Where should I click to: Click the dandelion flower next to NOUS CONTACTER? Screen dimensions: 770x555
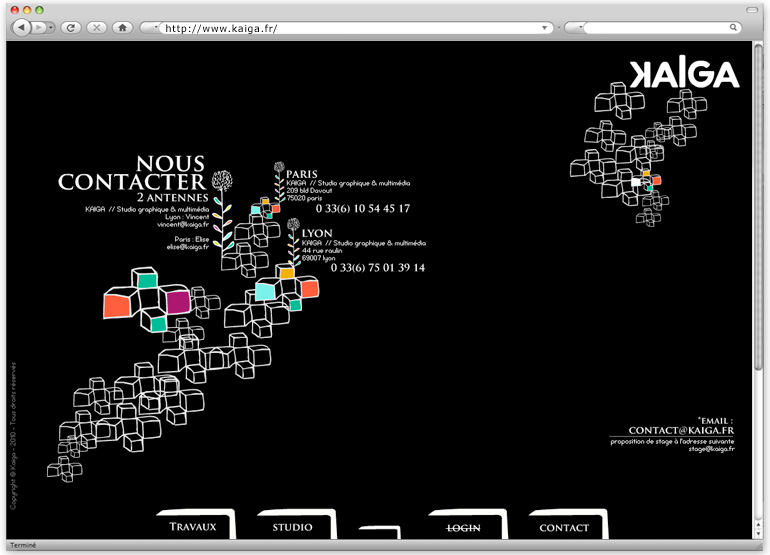coord(222,181)
